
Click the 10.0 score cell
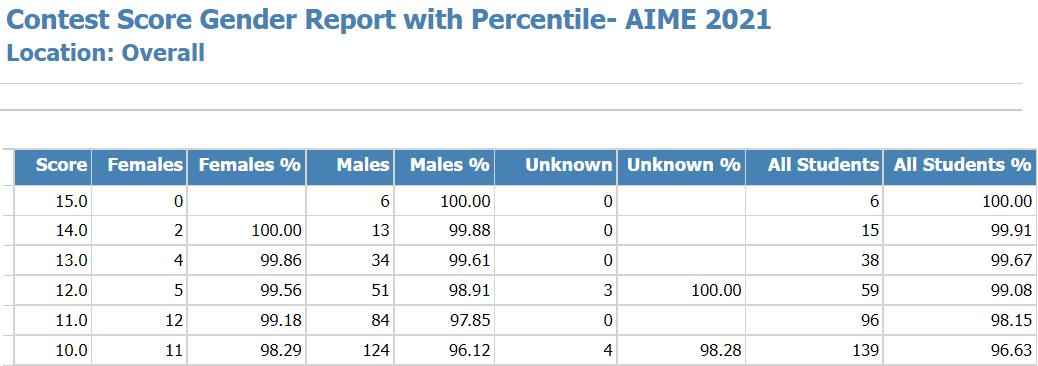tap(52, 349)
